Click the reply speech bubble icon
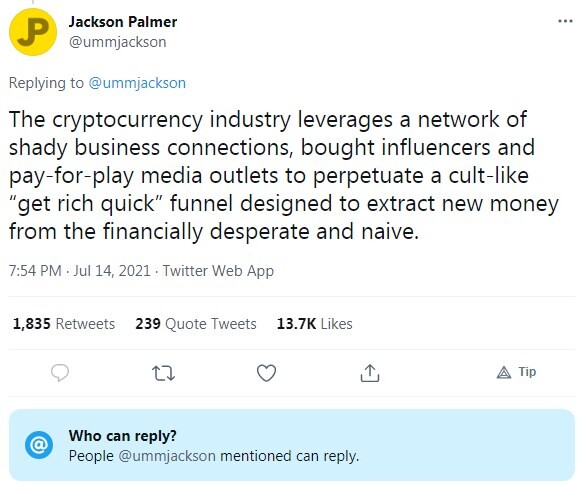 point(60,373)
